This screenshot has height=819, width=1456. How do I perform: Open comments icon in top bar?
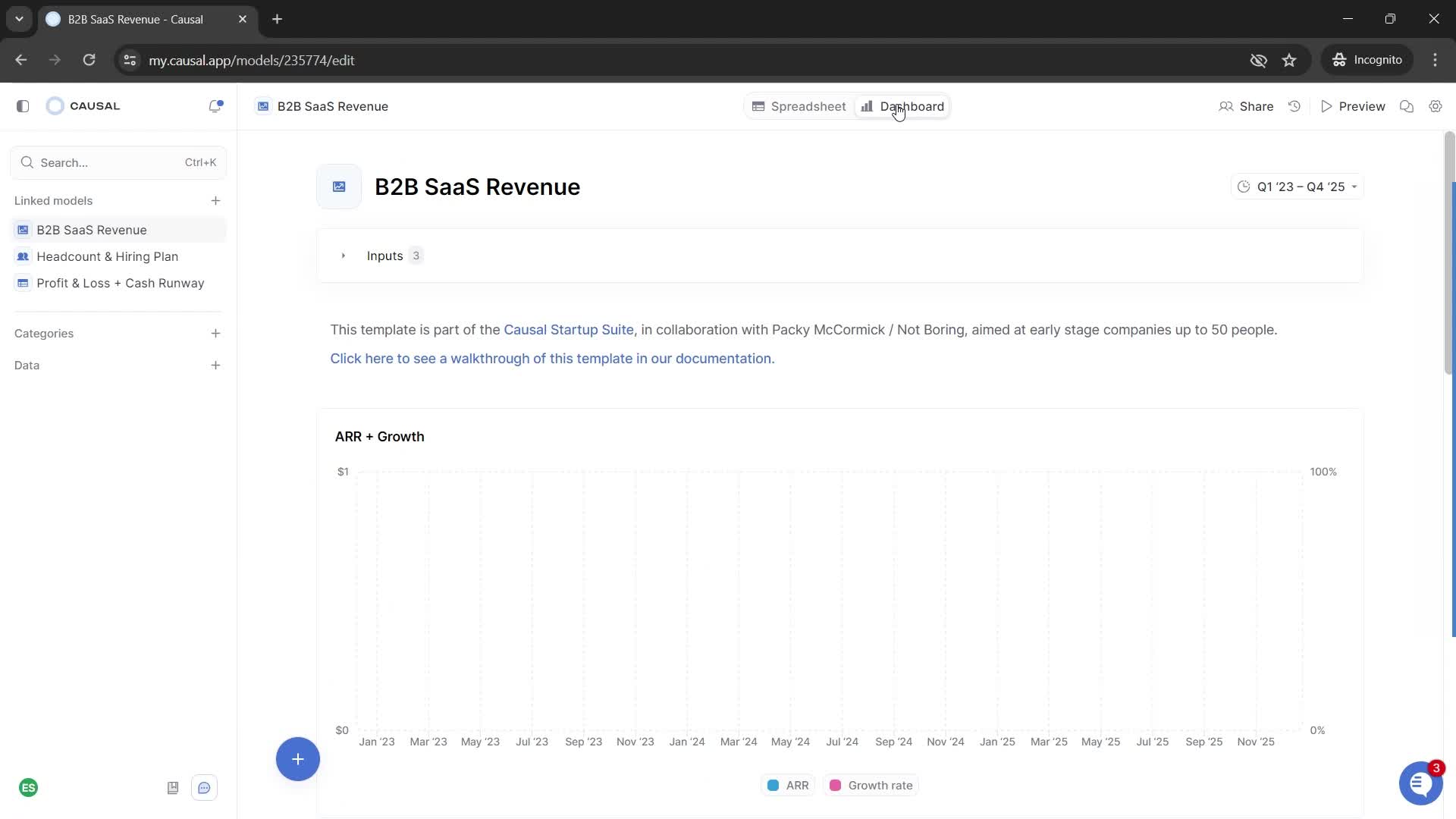tap(1407, 106)
